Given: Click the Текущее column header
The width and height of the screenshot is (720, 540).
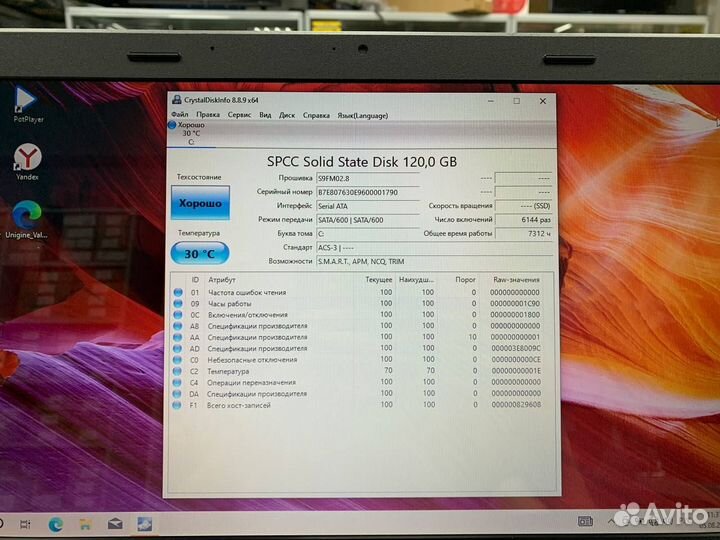Looking at the screenshot, I should pyautogui.click(x=379, y=280).
